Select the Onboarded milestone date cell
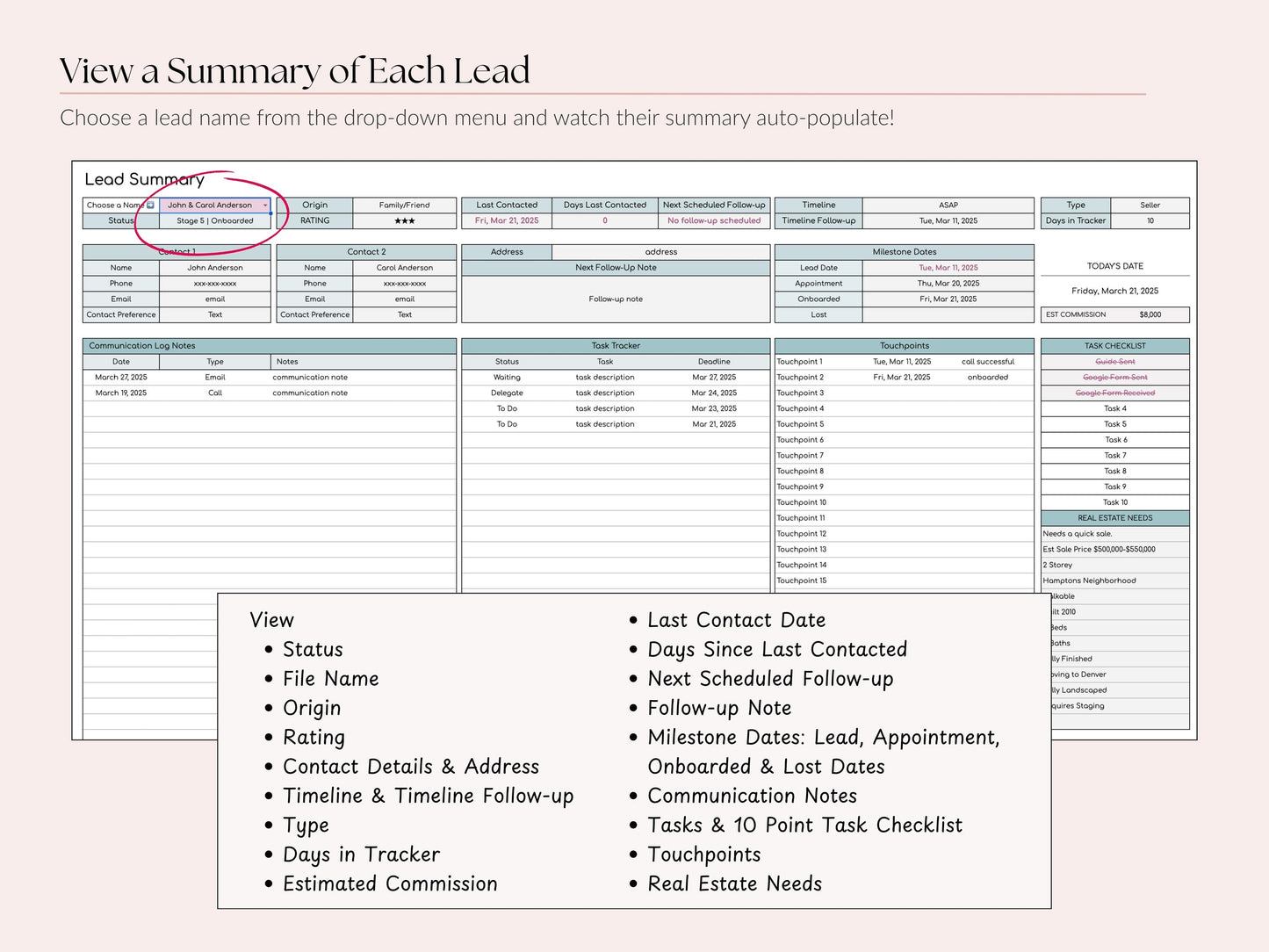 [x=948, y=299]
